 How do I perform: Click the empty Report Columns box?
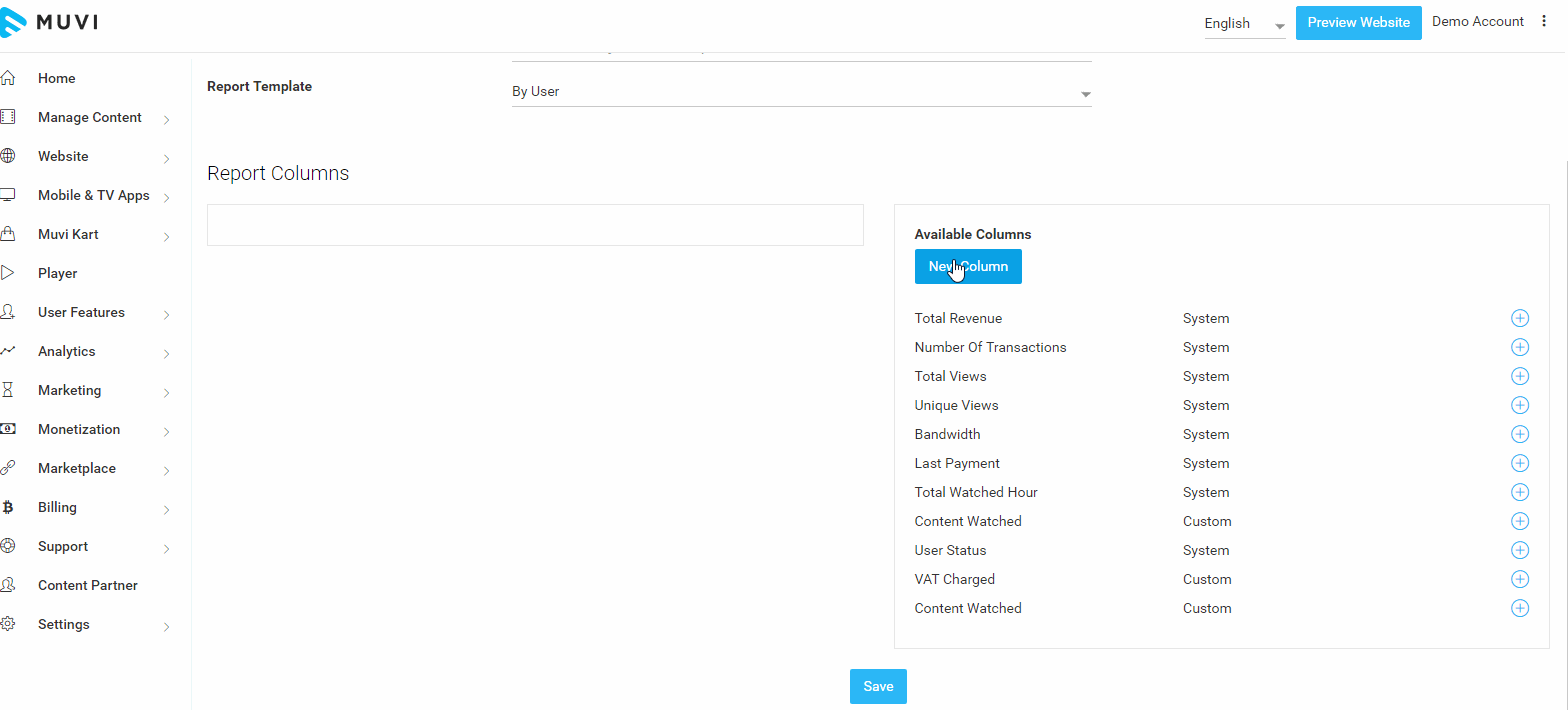coord(535,225)
